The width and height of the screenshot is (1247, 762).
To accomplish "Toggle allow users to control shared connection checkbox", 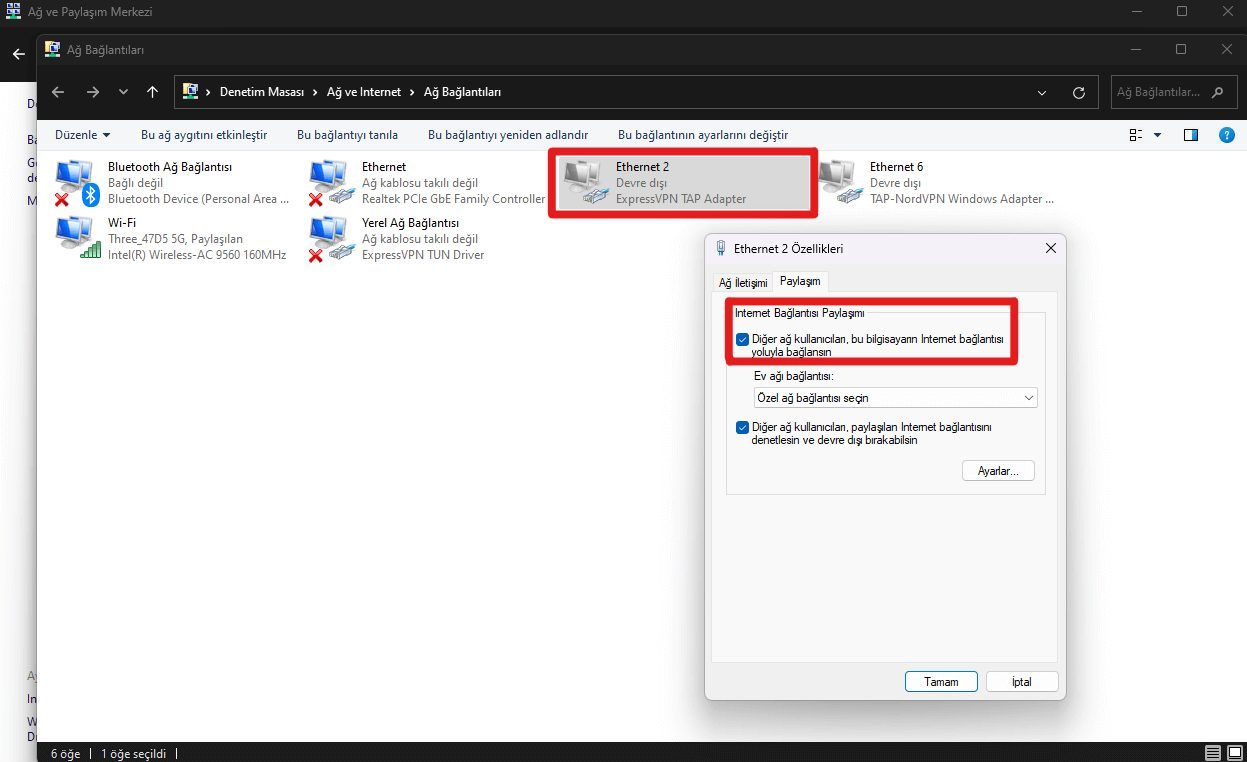I will (742, 427).
